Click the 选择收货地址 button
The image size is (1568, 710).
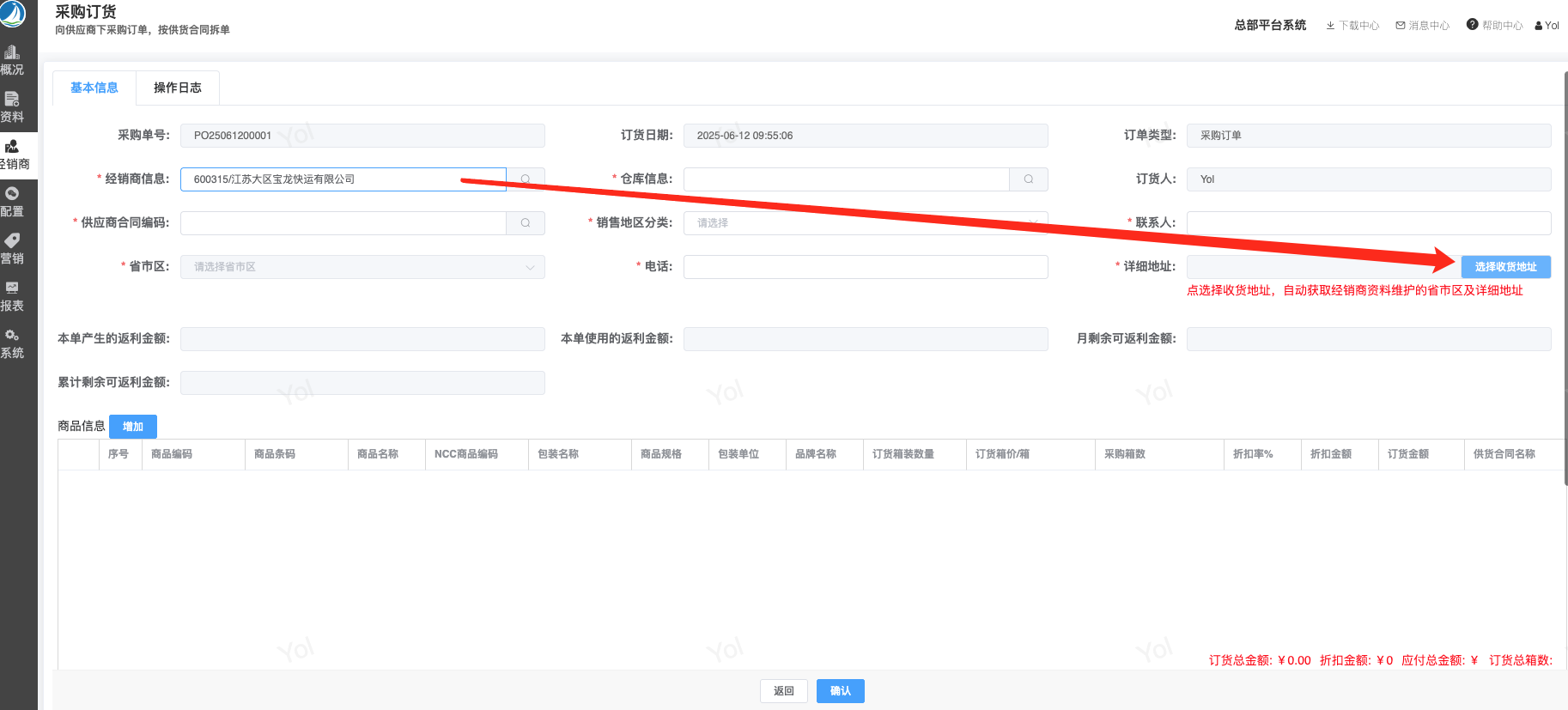[x=1506, y=267]
